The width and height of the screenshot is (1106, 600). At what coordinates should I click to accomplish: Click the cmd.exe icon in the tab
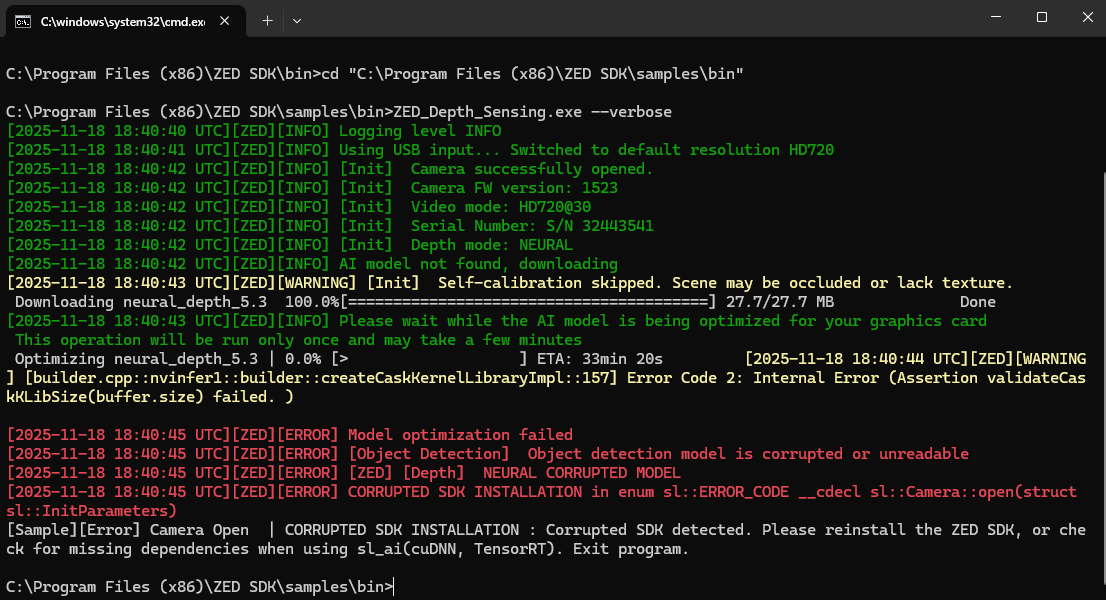tap(21, 20)
